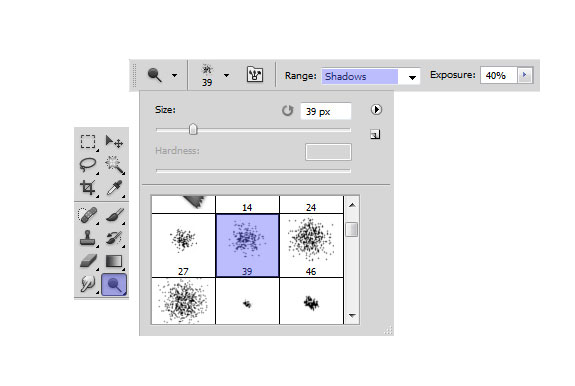This screenshot has height=386, width=575.
Task: Open the Range dropdown set to Shadows
Action: click(x=371, y=76)
